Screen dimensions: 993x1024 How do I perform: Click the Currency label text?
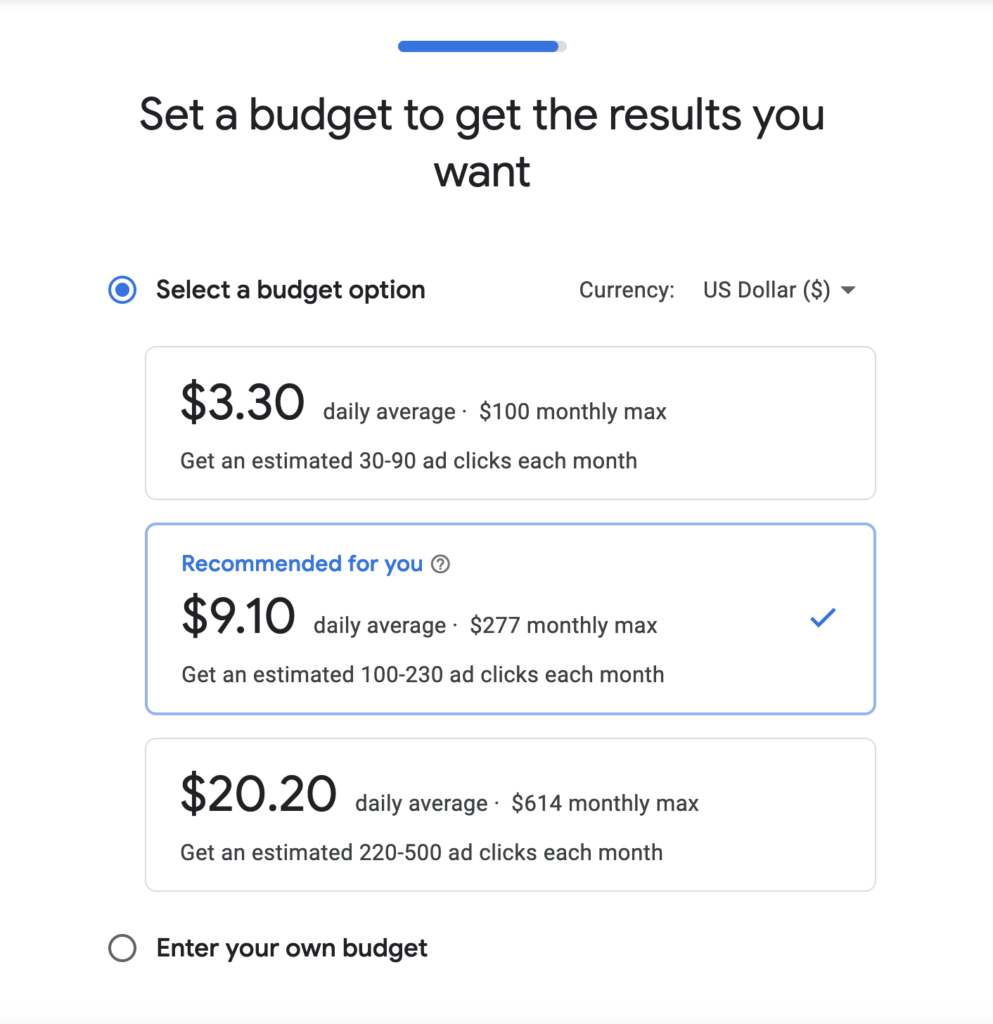pyautogui.click(x=627, y=290)
